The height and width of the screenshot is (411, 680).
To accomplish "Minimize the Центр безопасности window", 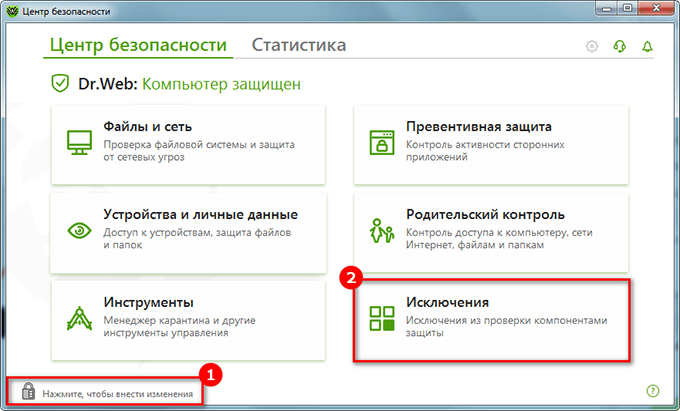I will pyautogui.click(x=607, y=8).
